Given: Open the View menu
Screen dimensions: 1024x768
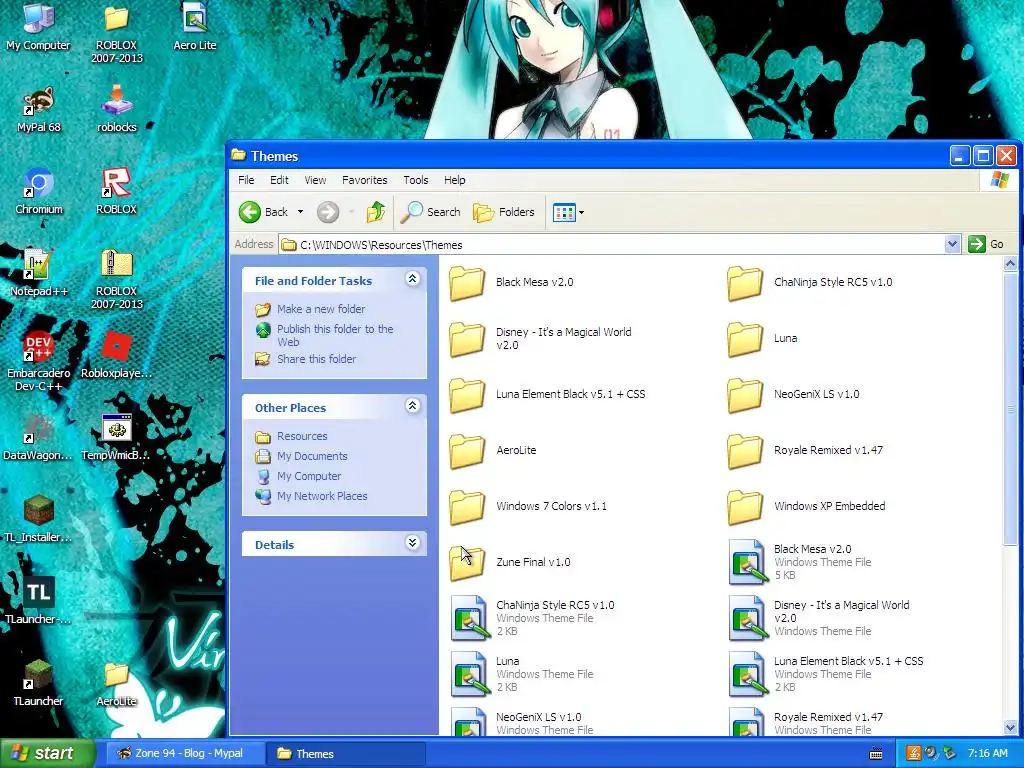Looking at the screenshot, I should pyautogui.click(x=315, y=180).
